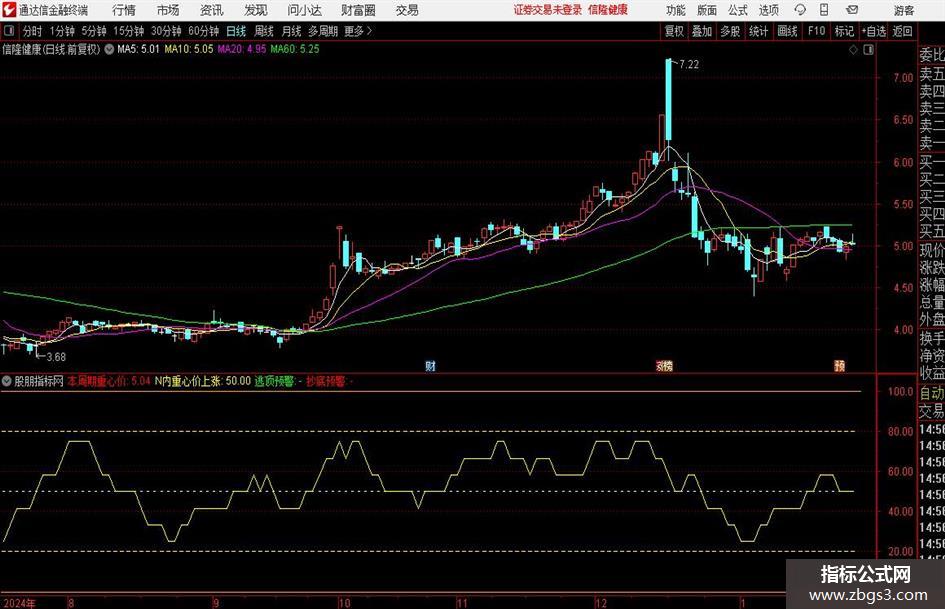Click the 复权 adjustment button
Image resolution: width=945 pixels, height=609 pixels.
tap(674, 31)
